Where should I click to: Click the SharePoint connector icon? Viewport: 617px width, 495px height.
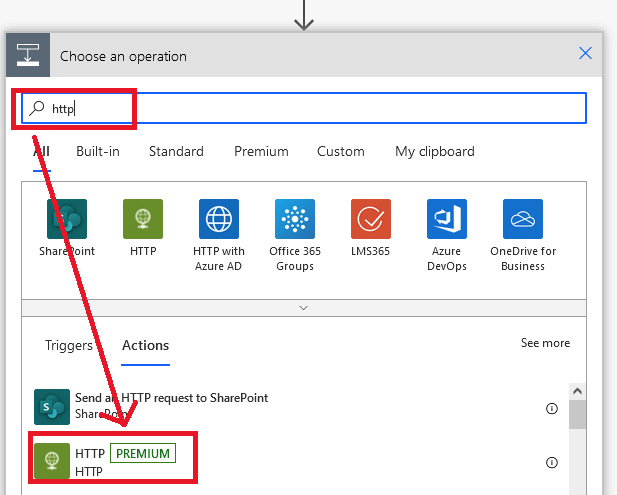67,219
